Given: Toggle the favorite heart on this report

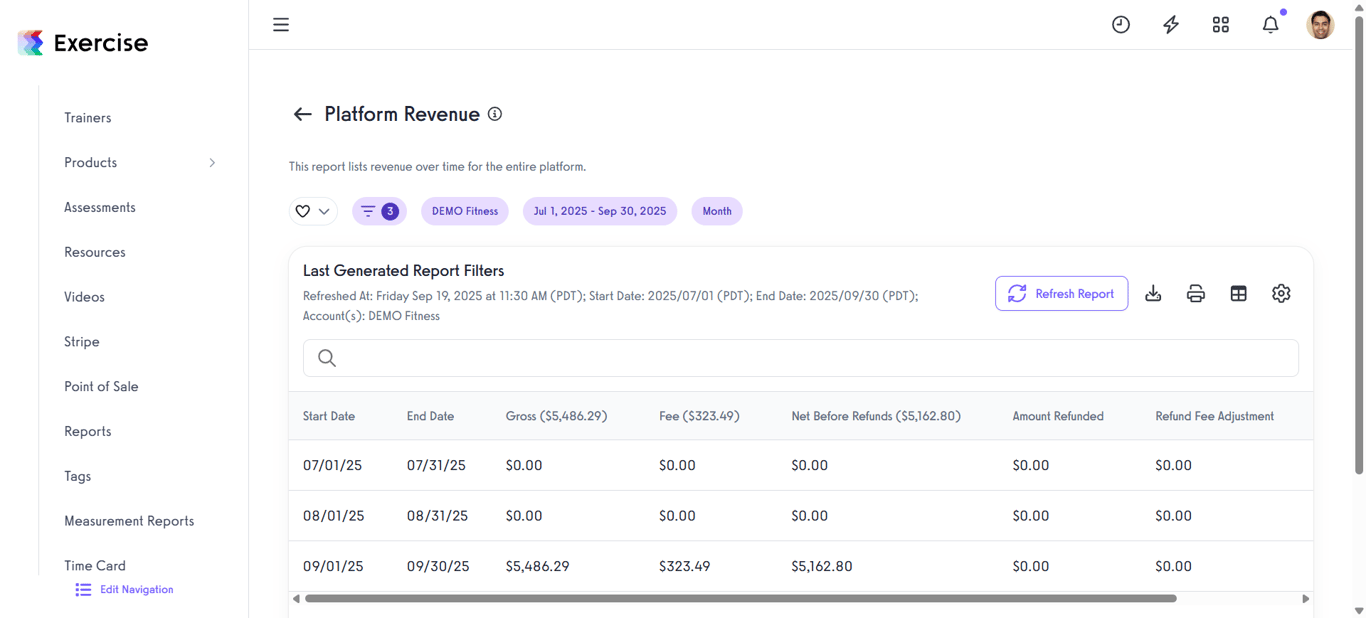Looking at the screenshot, I should click(302, 211).
